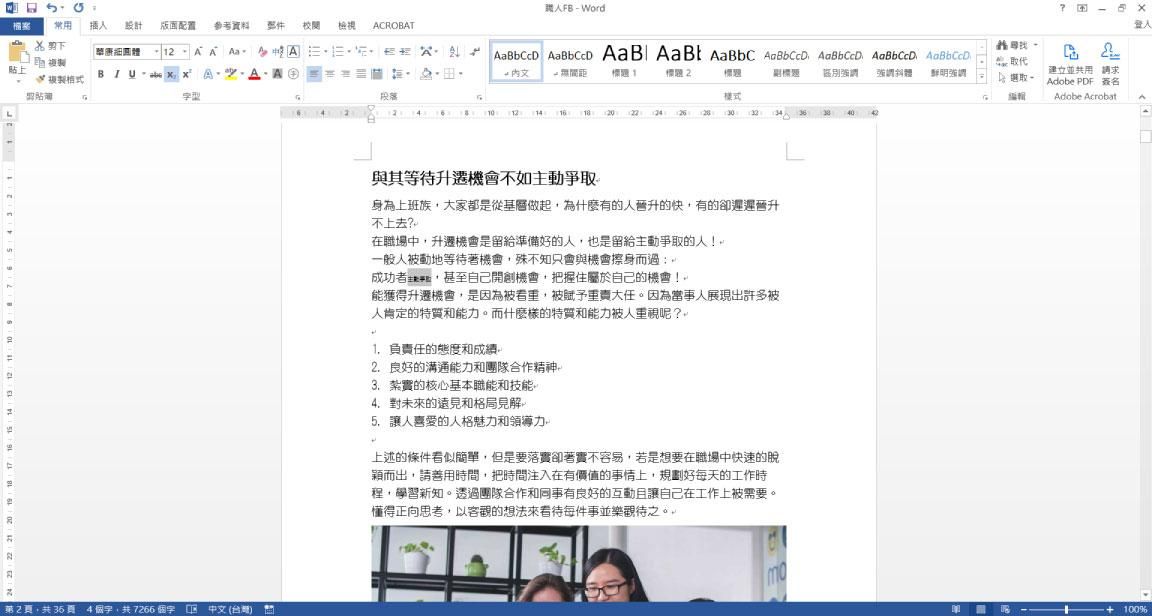
Task: Apply the 標題 1 heading style
Action: (624, 60)
